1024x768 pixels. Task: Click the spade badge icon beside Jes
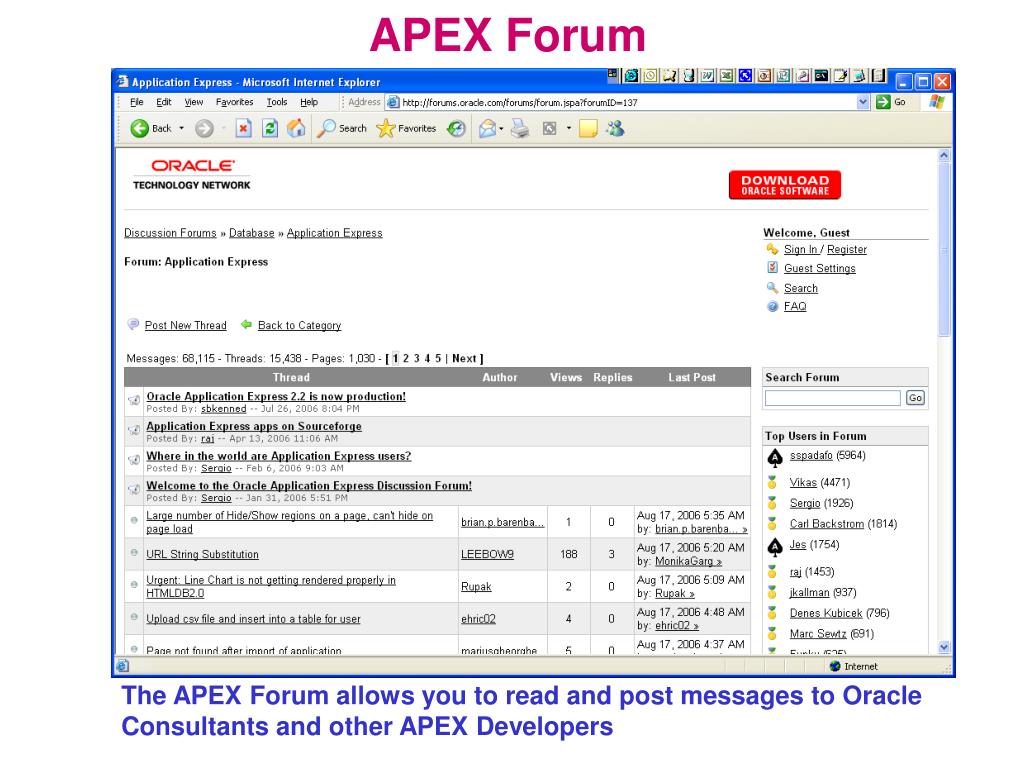pos(775,547)
